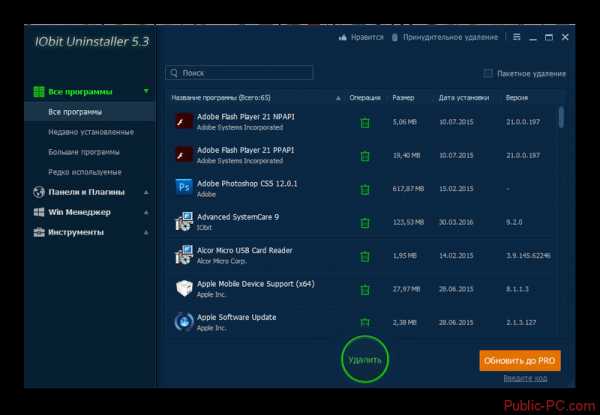Click the 27,97 MB size value

pos(406,289)
